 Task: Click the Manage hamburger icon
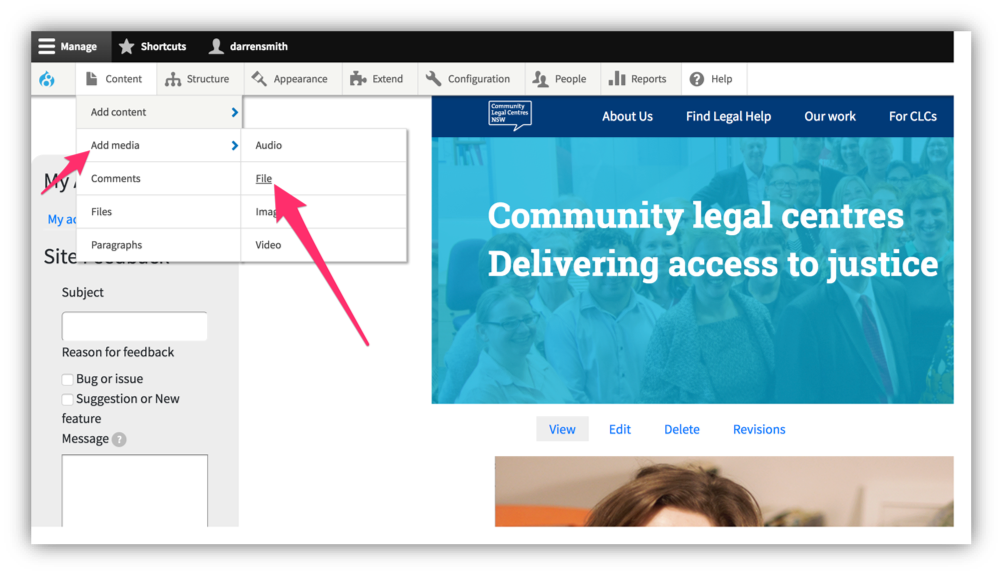46,46
